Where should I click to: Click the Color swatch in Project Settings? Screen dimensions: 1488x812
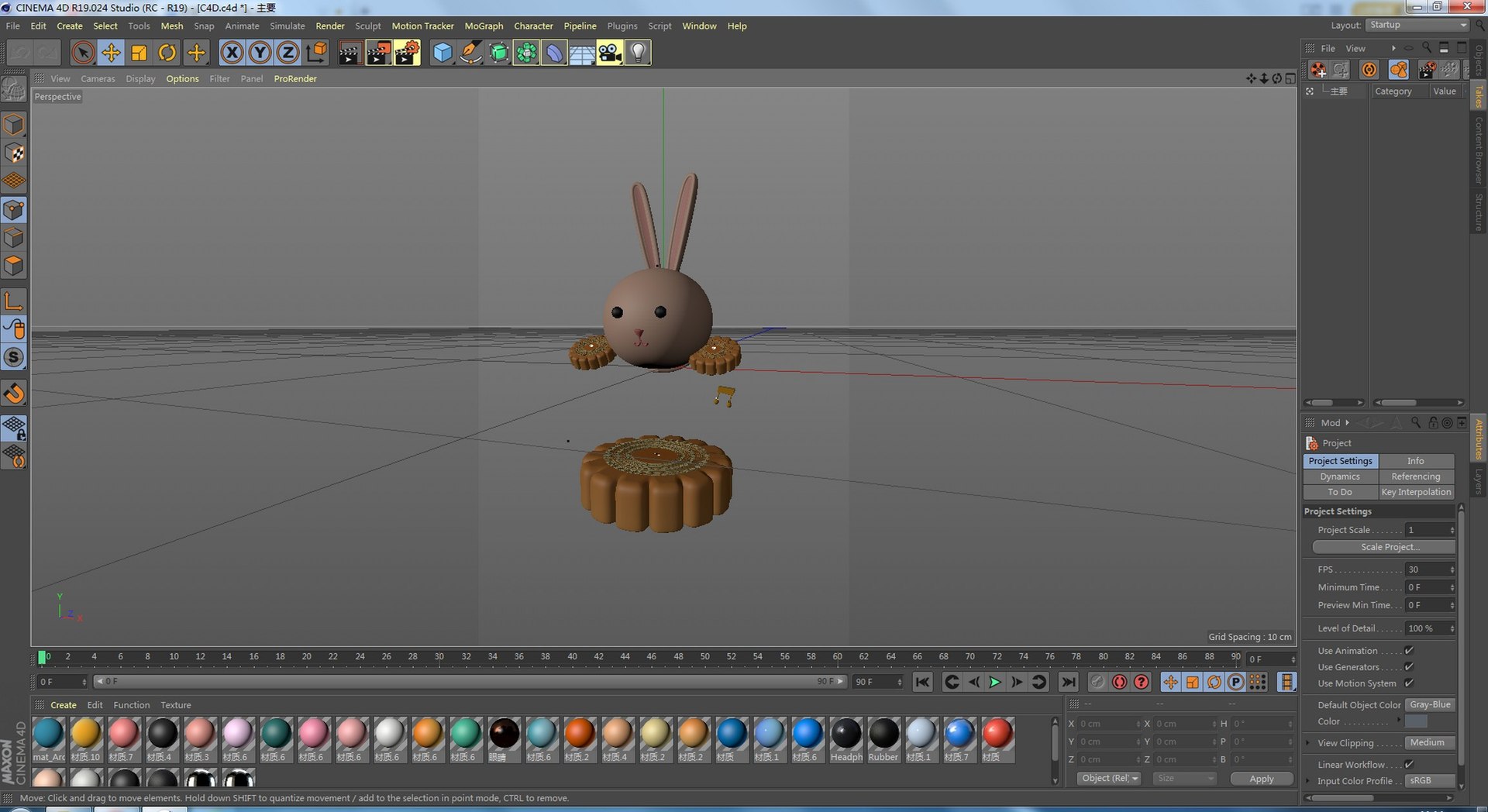pyautogui.click(x=1416, y=721)
